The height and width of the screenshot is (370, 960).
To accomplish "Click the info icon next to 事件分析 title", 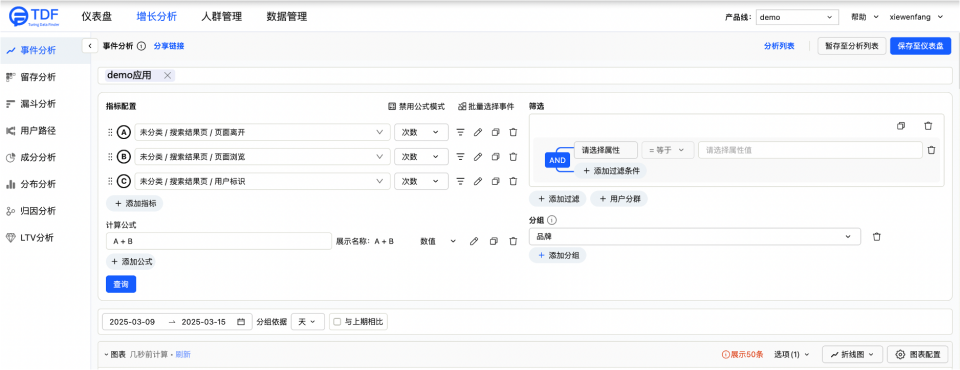I will coord(141,46).
